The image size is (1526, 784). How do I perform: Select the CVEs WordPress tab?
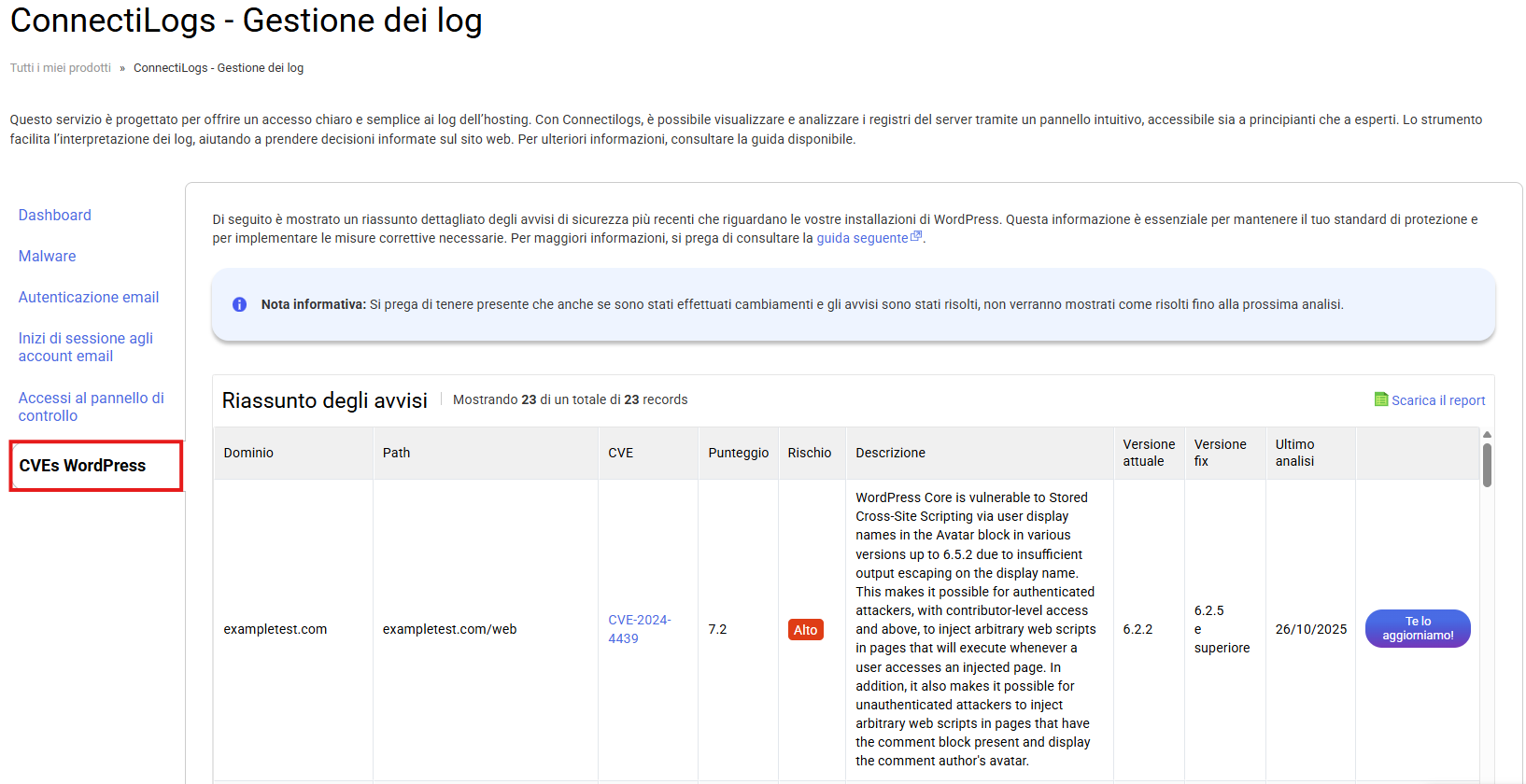coord(82,466)
